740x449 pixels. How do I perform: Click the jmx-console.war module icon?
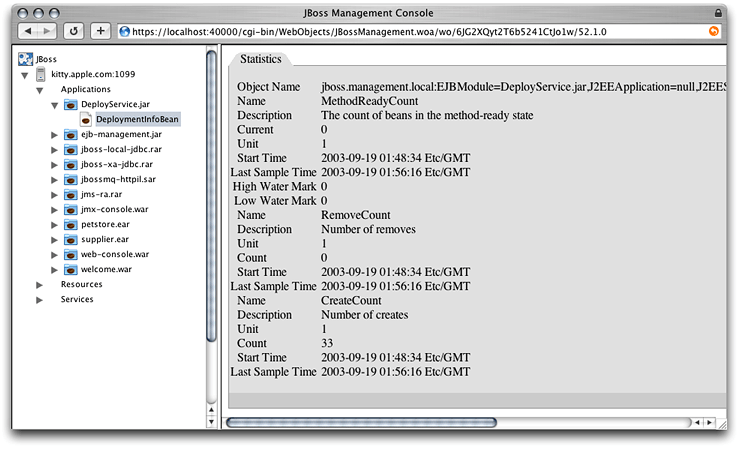tap(70, 210)
